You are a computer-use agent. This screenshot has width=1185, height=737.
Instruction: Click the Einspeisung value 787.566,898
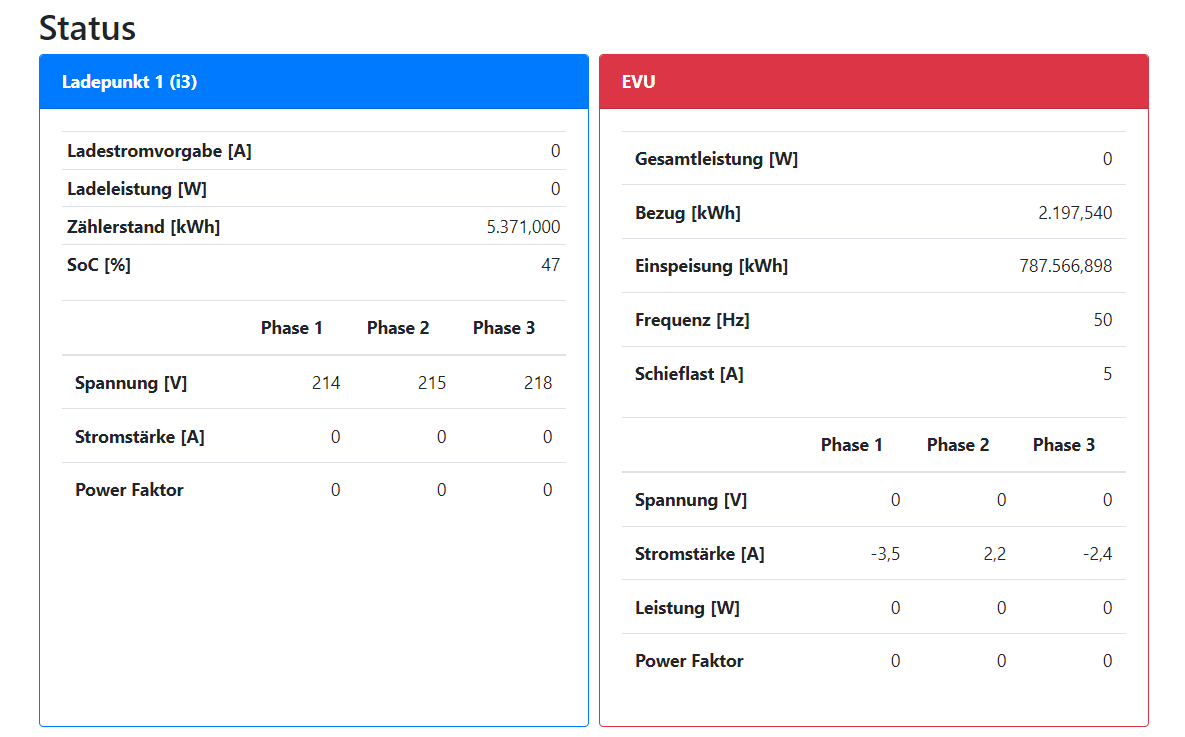[x=1065, y=266]
